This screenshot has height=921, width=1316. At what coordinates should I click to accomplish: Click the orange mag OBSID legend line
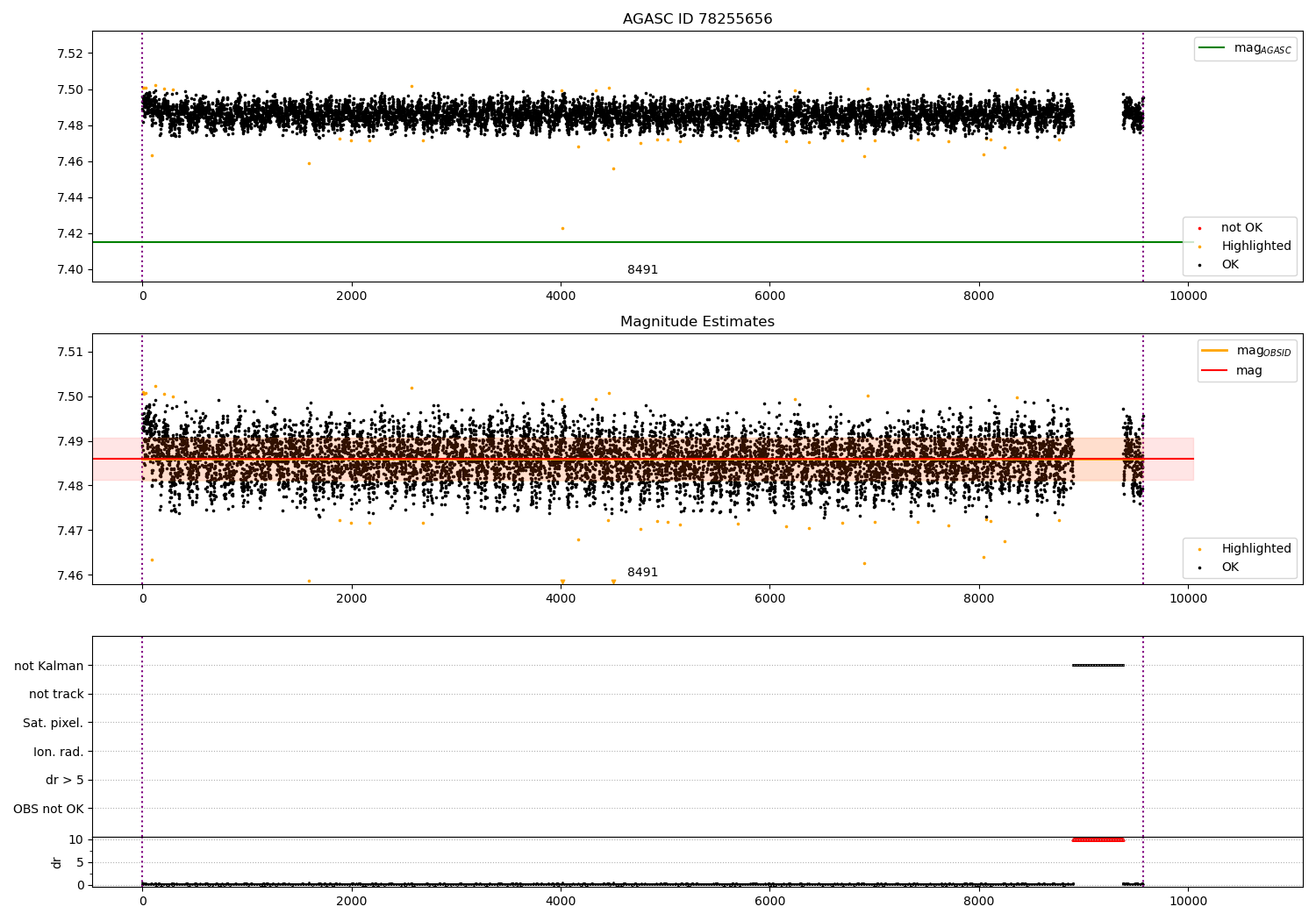(1214, 351)
